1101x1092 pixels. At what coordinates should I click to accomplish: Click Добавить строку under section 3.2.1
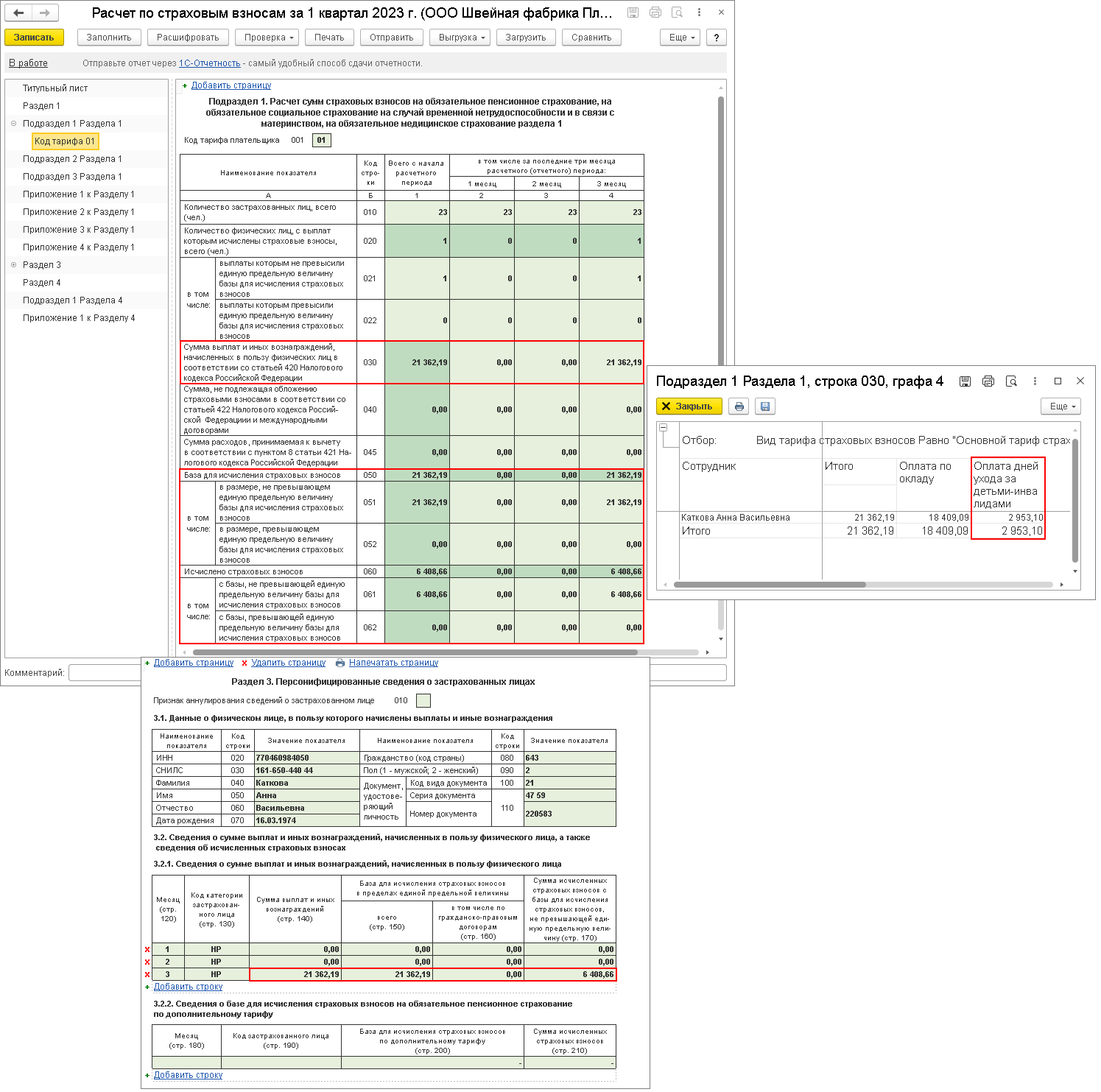188,987
